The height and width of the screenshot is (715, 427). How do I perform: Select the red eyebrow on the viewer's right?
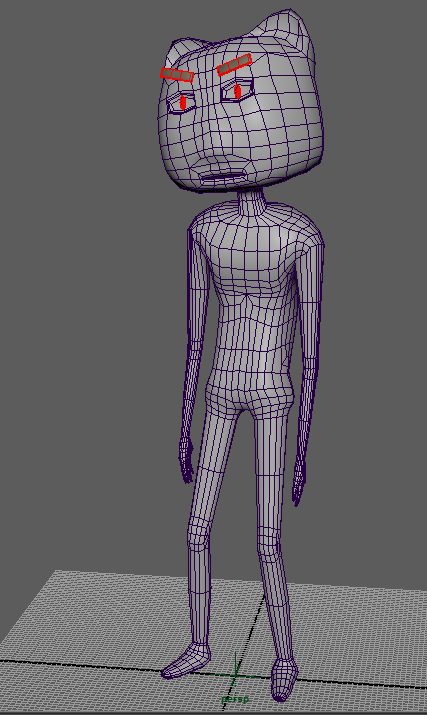tap(234, 64)
